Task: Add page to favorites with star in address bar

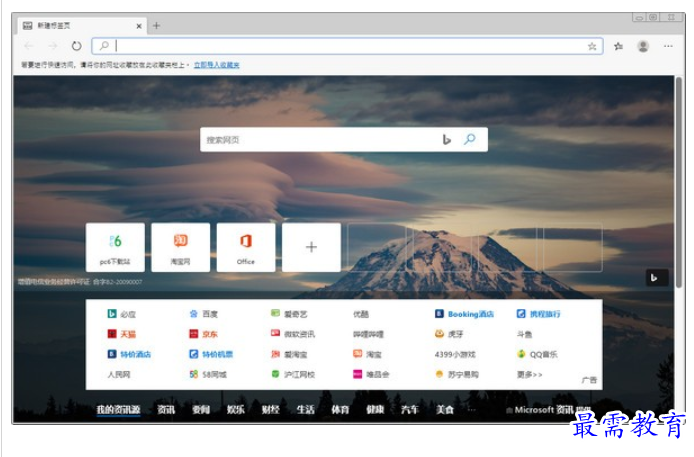Action: coord(592,46)
